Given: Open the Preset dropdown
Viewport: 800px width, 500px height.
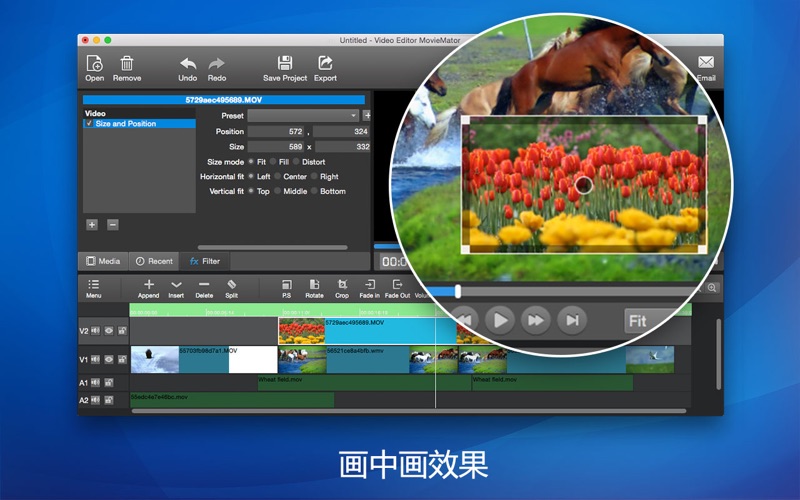Looking at the screenshot, I should [303, 116].
